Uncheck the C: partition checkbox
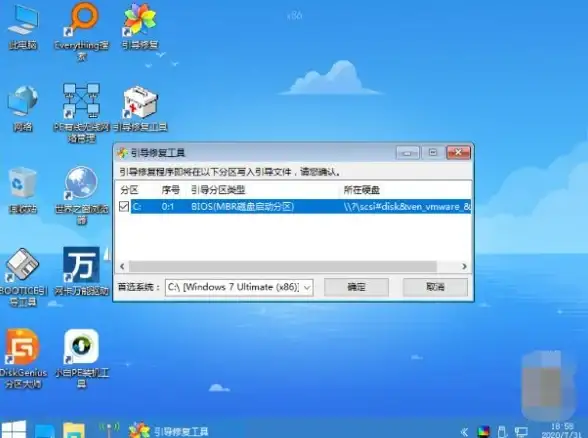 pos(124,206)
